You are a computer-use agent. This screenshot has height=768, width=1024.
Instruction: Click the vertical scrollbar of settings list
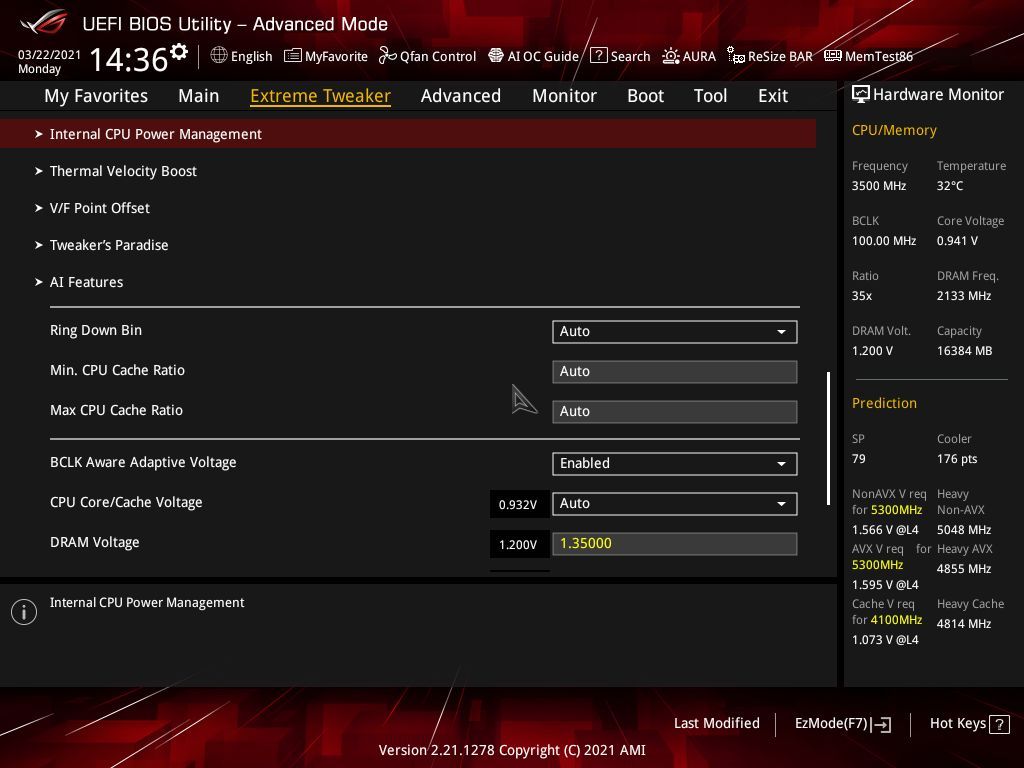(828, 438)
